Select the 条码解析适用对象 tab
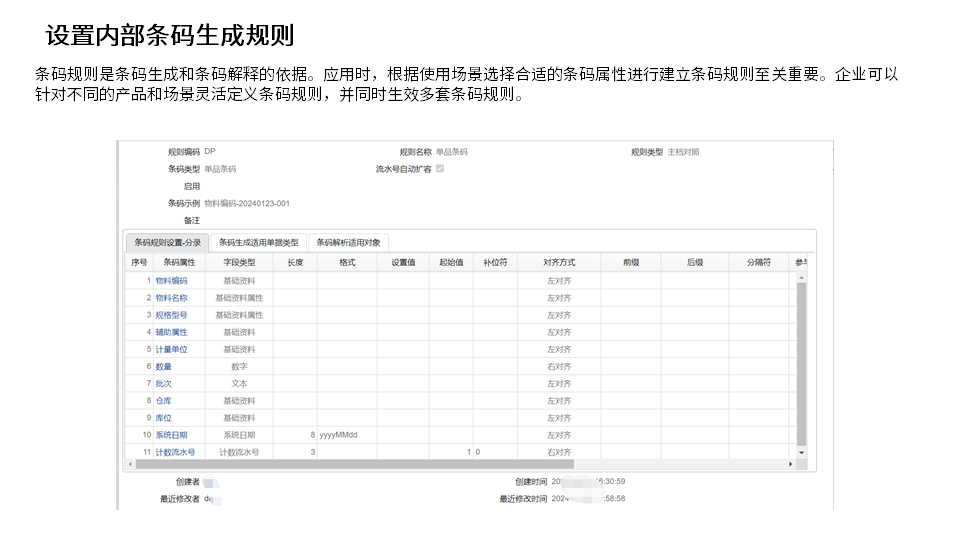Image resolution: width=960 pixels, height=540 pixels. (x=347, y=242)
